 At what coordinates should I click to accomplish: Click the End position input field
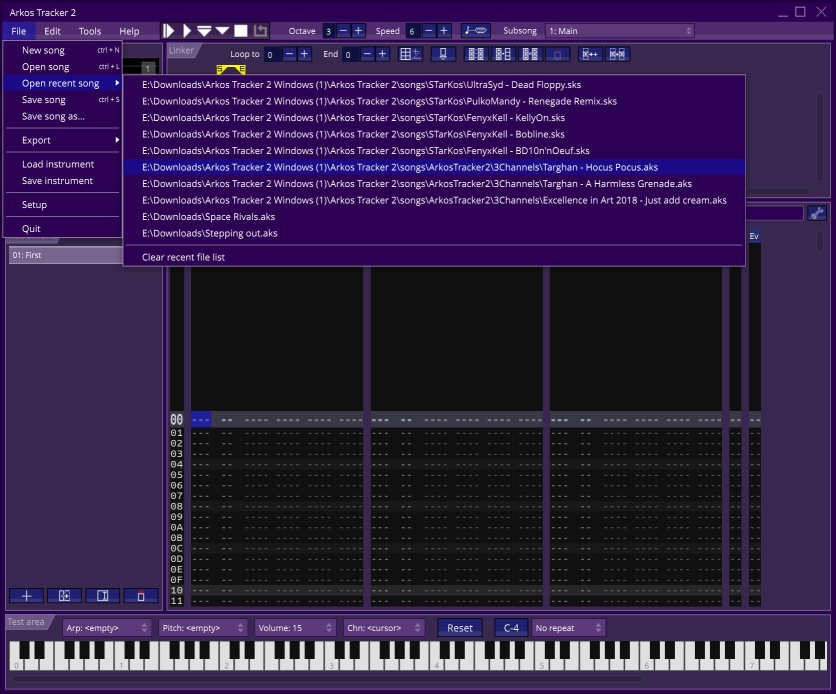tap(350, 54)
